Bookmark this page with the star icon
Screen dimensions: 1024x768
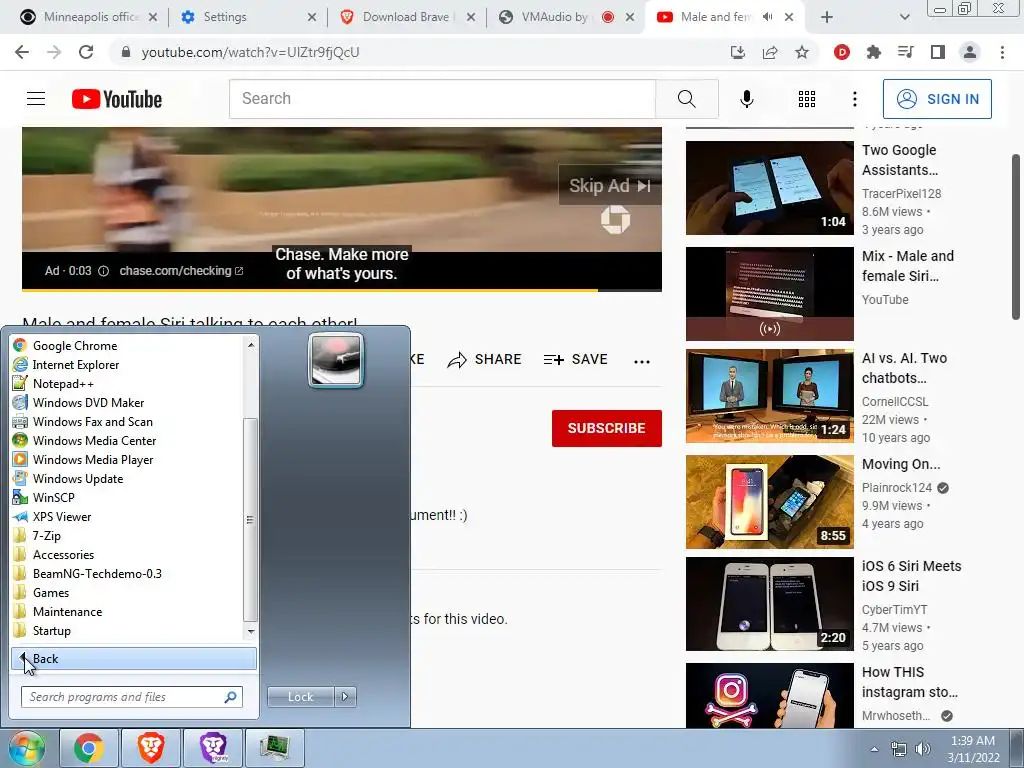(x=802, y=52)
